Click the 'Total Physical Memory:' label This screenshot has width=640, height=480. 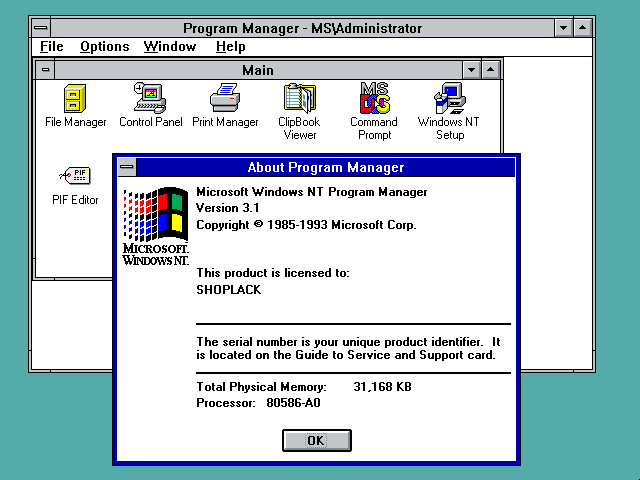point(262,387)
